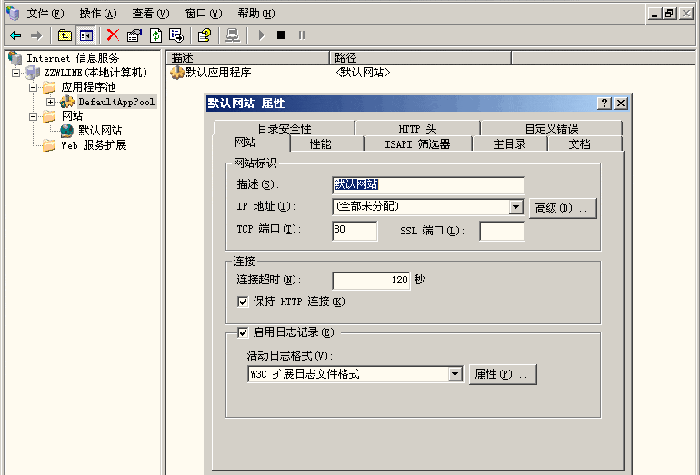Click the TCP 端口 input field
Image resolution: width=700 pixels, height=475 pixels.
(x=354, y=231)
